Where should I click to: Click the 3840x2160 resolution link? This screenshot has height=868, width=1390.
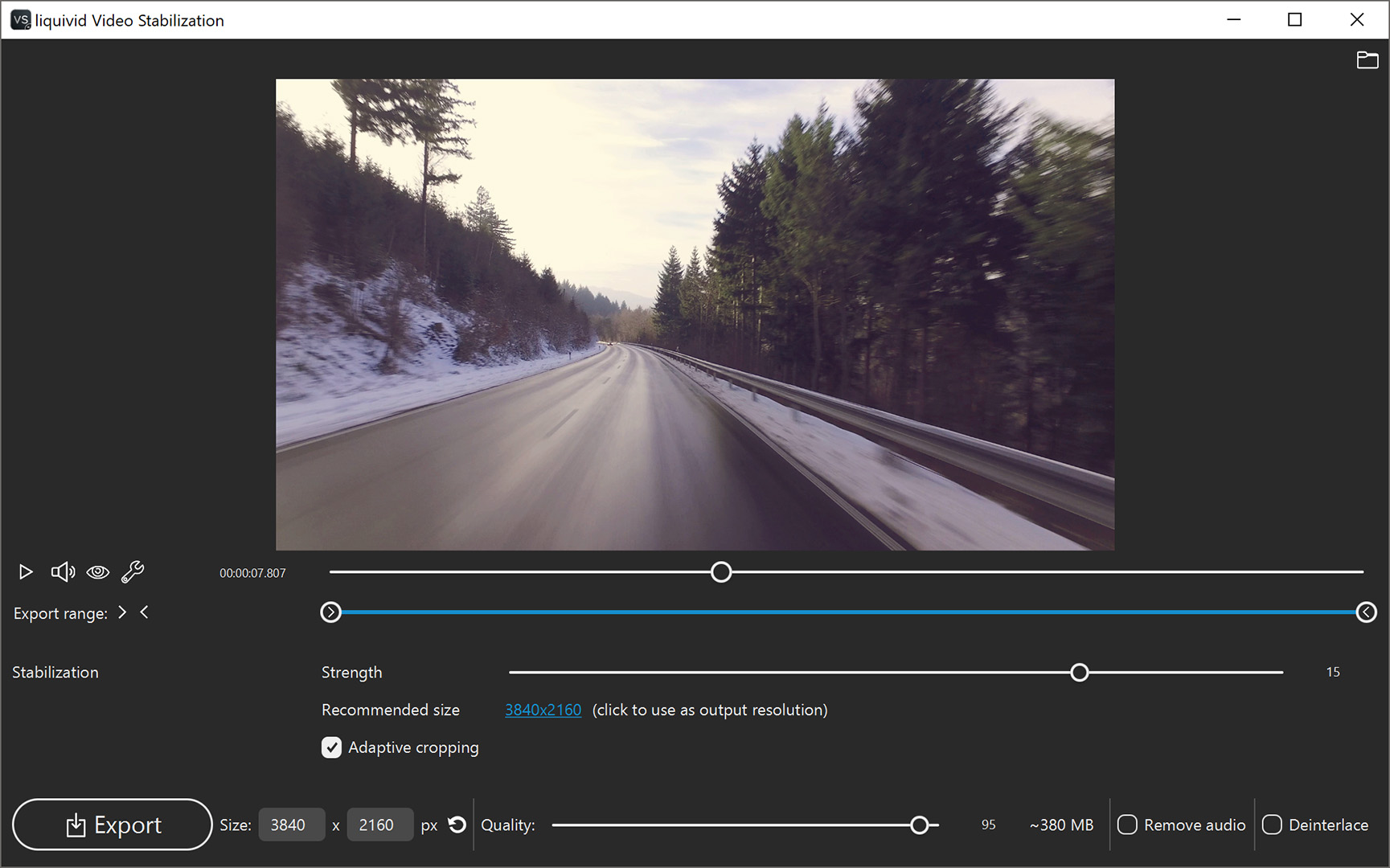[x=543, y=710]
